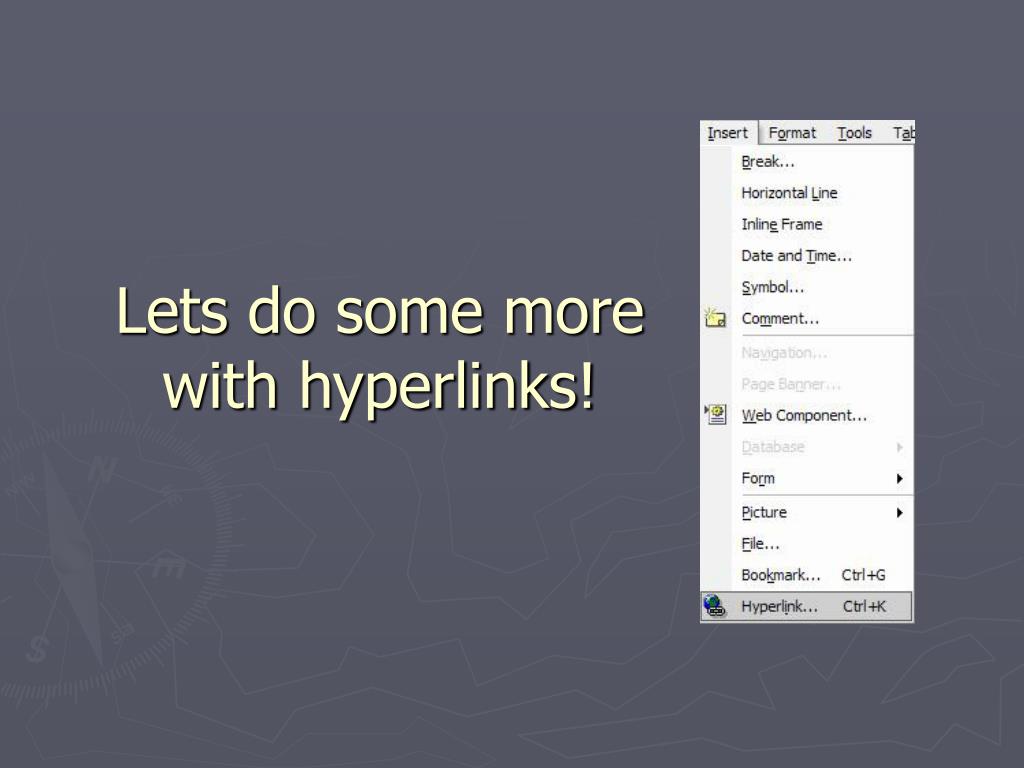The height and width of the screenshot is (768, 1024).
Task: Select Hyperlink... menu entry
Action: tap(807, 607)
